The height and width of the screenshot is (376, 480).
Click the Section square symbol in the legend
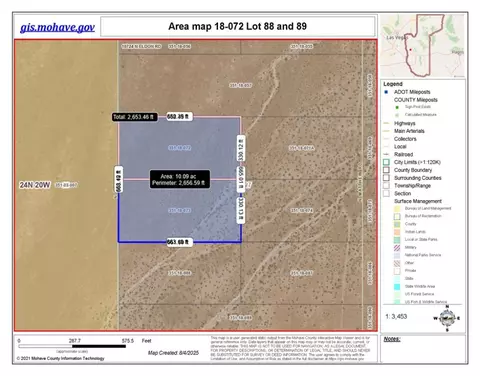pyautogui.click(x=386, y=193)
